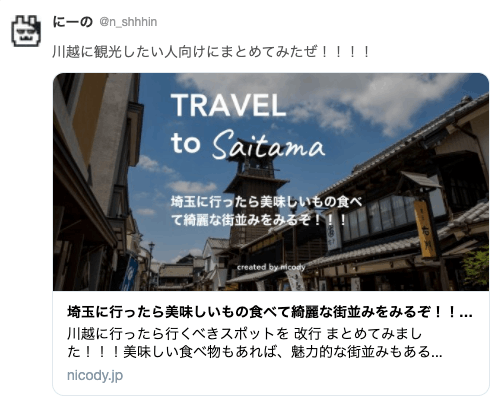This screenshot has height=409, width=497.
Task: Click the created by nicody watermark
Action: [x=271, y=267]
